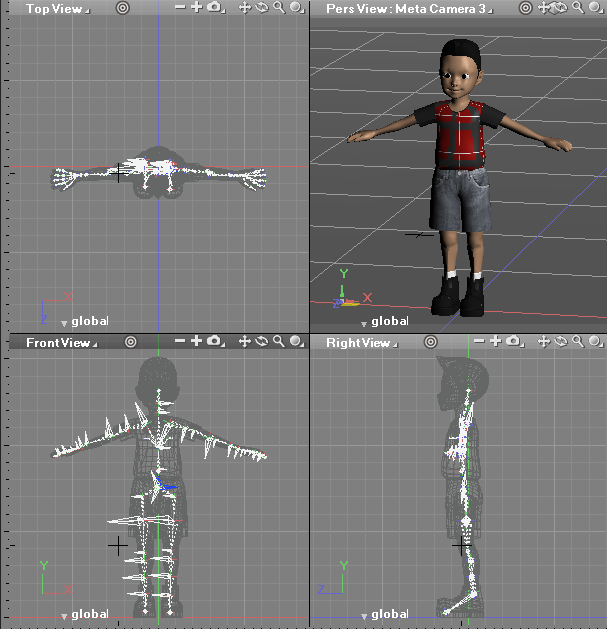
Task: Click the plus icon in Top View header
Action: [196, 8]
